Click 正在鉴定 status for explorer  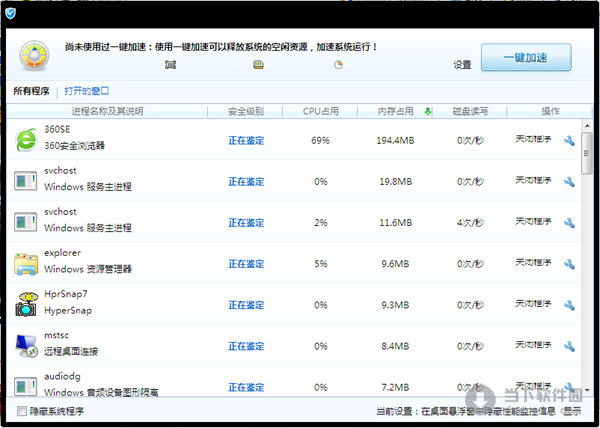[x=246, y=264]
